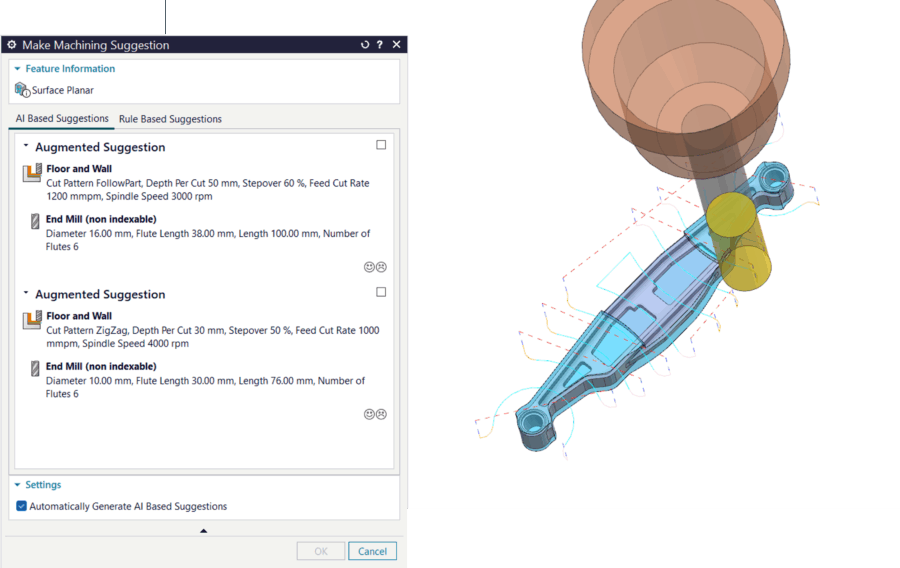The height and width of the screenshot is (568, 900).
Task: Collapse the Feature Information section
Action: [18, 69]
